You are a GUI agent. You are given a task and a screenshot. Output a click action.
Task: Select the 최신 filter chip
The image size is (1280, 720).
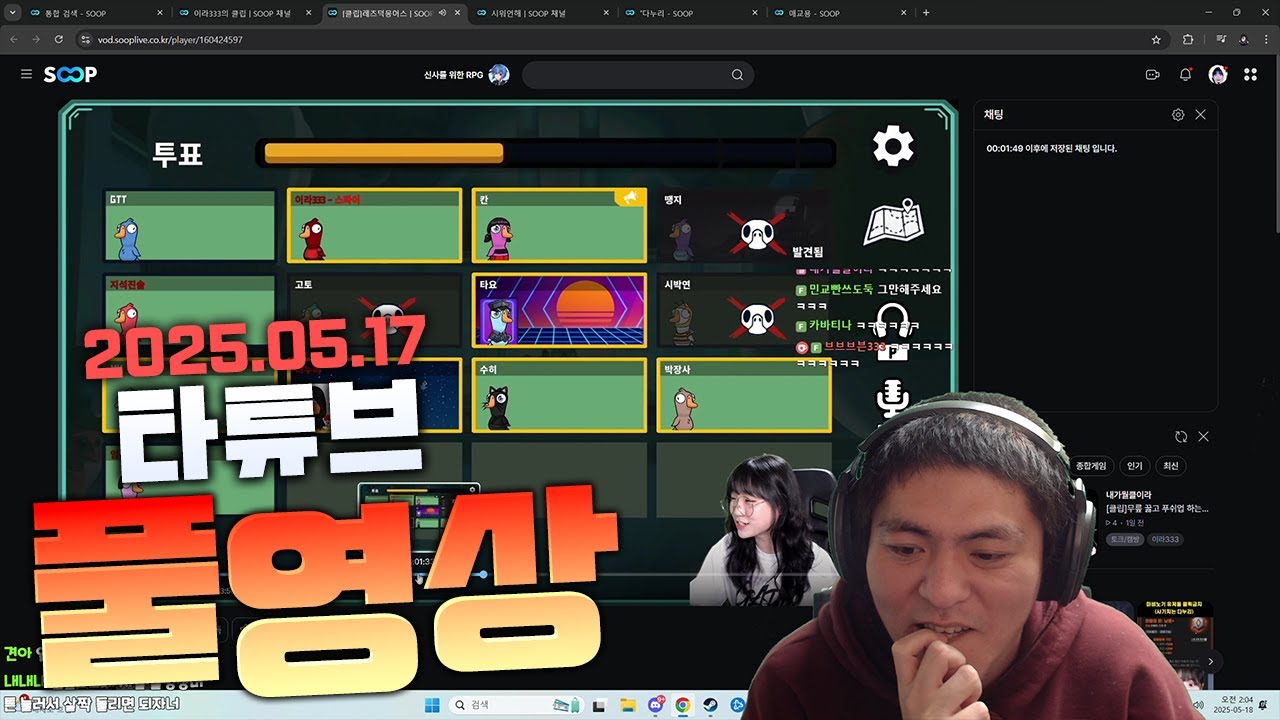[1170, 466]
